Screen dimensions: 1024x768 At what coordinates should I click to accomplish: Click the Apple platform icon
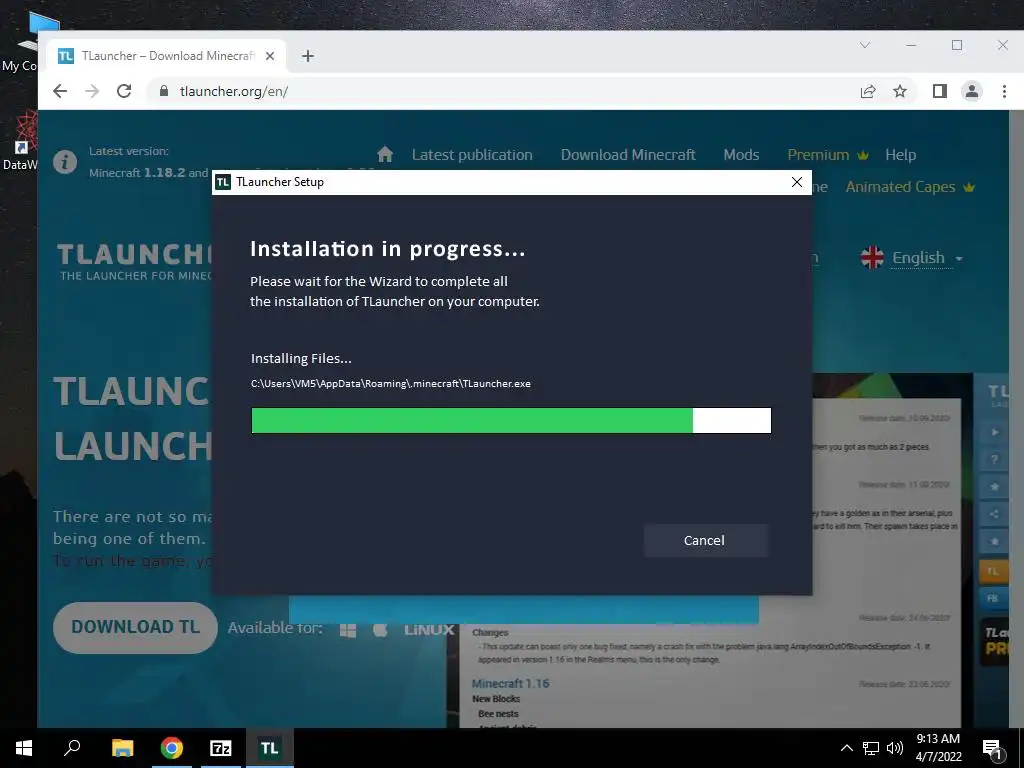[x=381, y=630]
